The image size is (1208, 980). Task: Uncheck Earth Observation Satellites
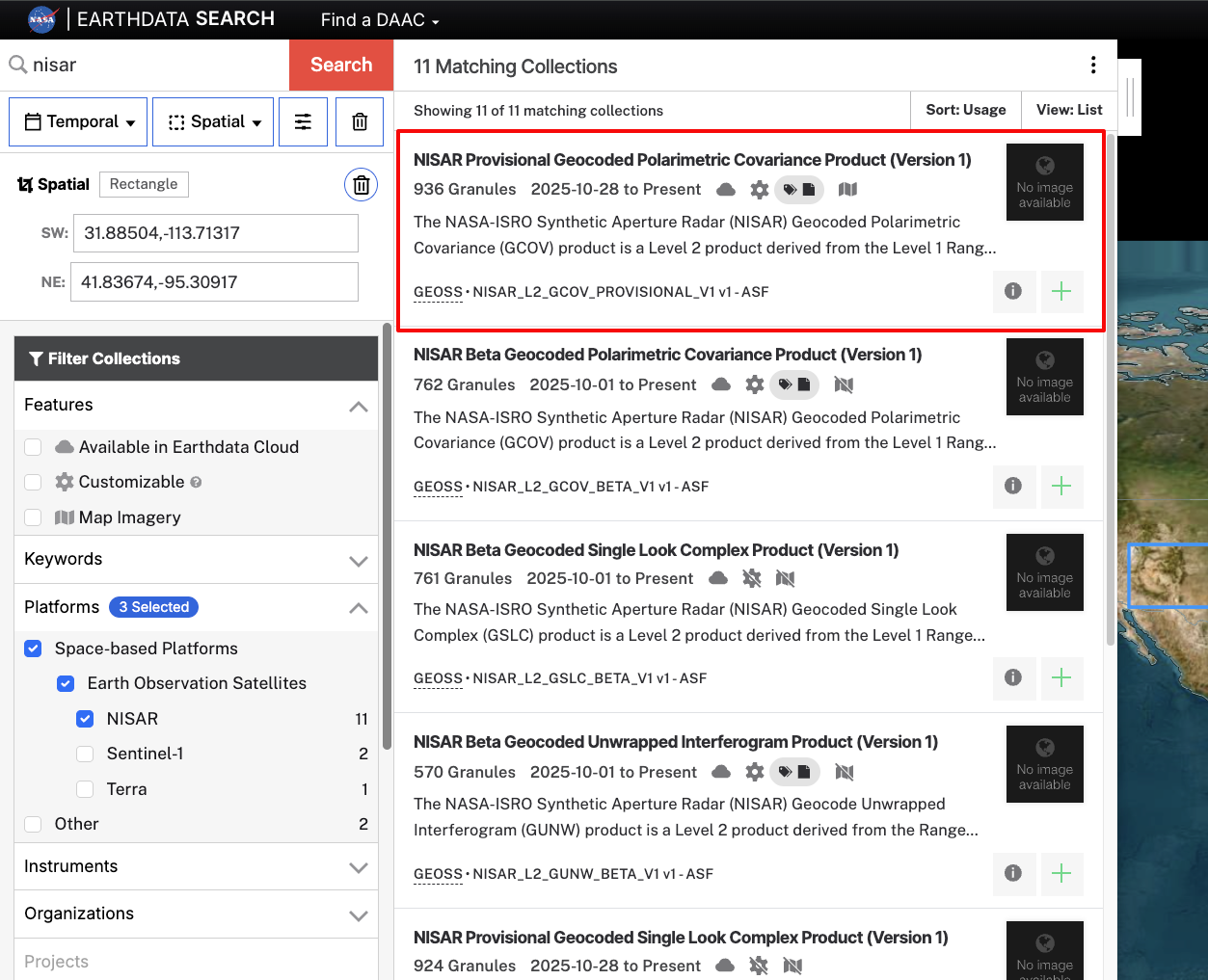66,683
